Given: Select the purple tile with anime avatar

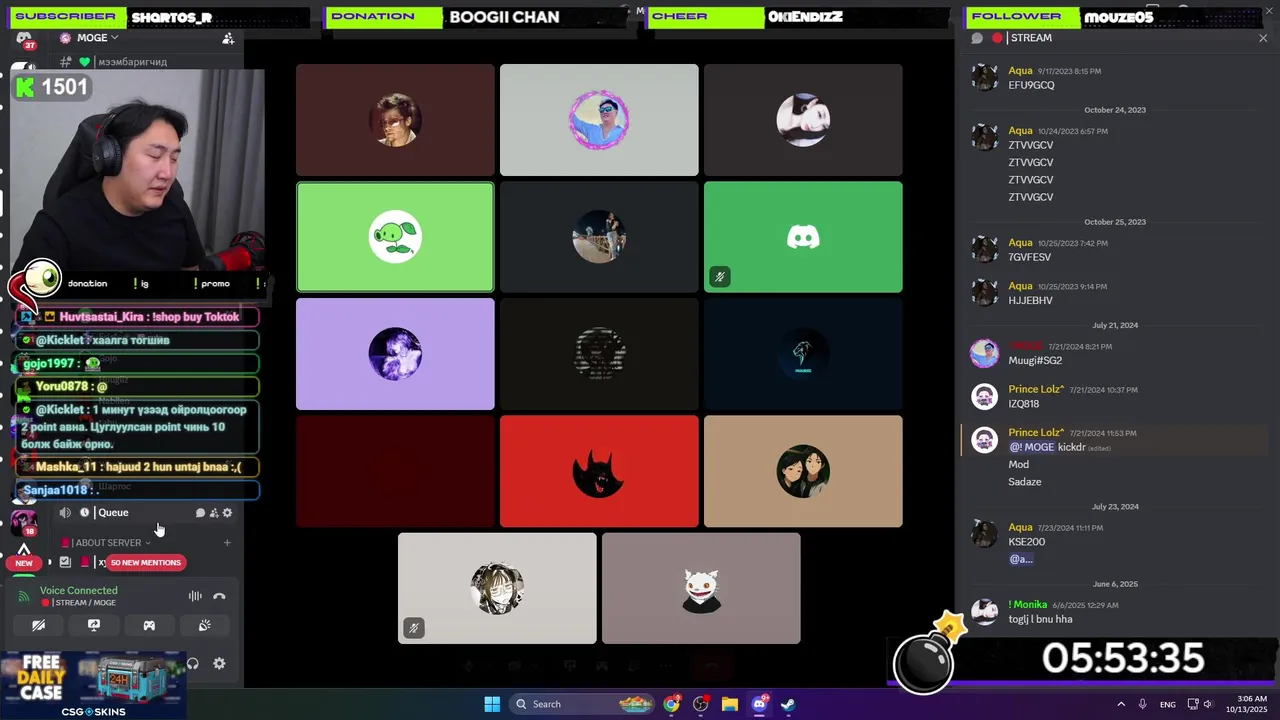Looking at the screenshot, I should [395, 354].
